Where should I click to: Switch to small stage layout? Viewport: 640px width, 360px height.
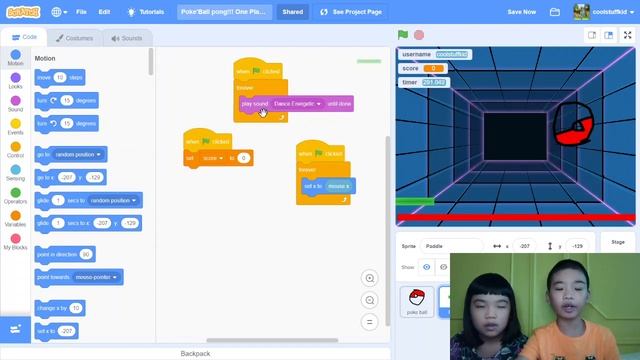[x=592, y=35]
